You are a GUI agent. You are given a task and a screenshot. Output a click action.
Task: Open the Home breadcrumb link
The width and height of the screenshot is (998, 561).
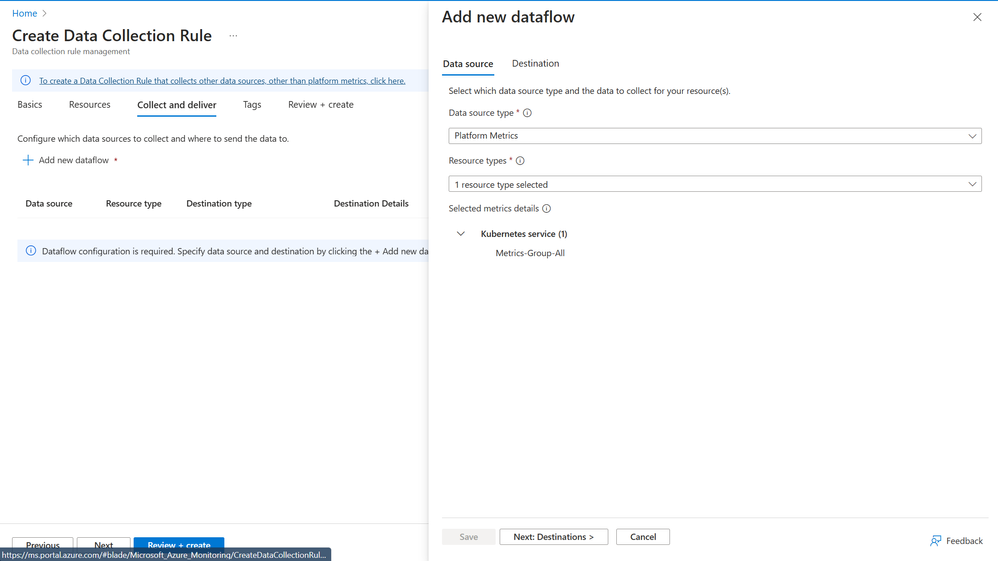(x=25, y=13)
